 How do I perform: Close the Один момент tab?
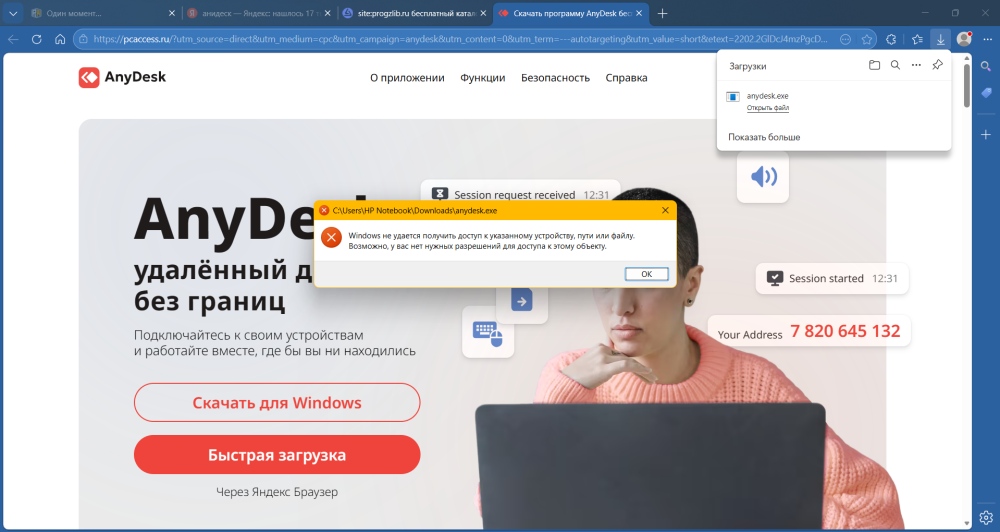click(x=172, y=13)
